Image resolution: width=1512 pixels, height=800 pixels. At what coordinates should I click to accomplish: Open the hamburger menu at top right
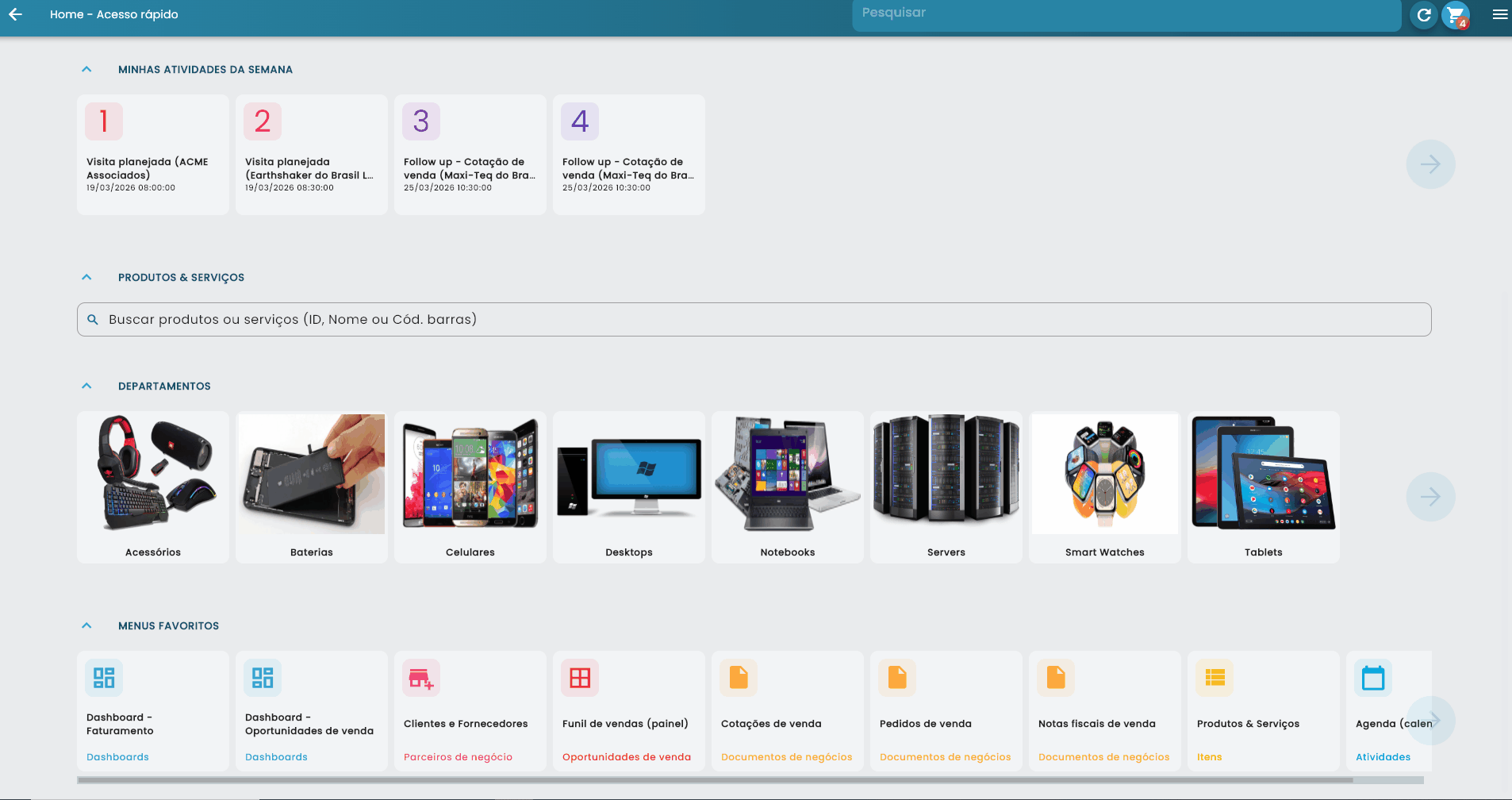1499,14
